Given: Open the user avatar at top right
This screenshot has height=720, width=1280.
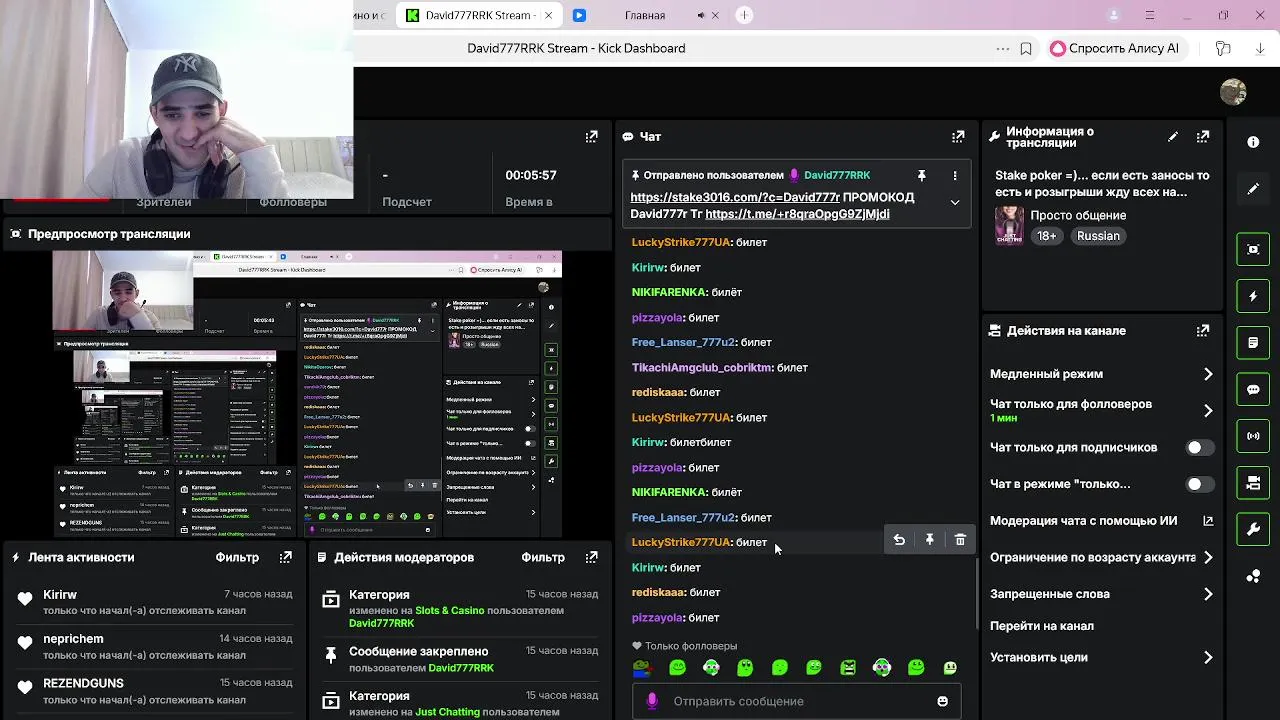Looking at the screenshot, I should point(1233,92).
